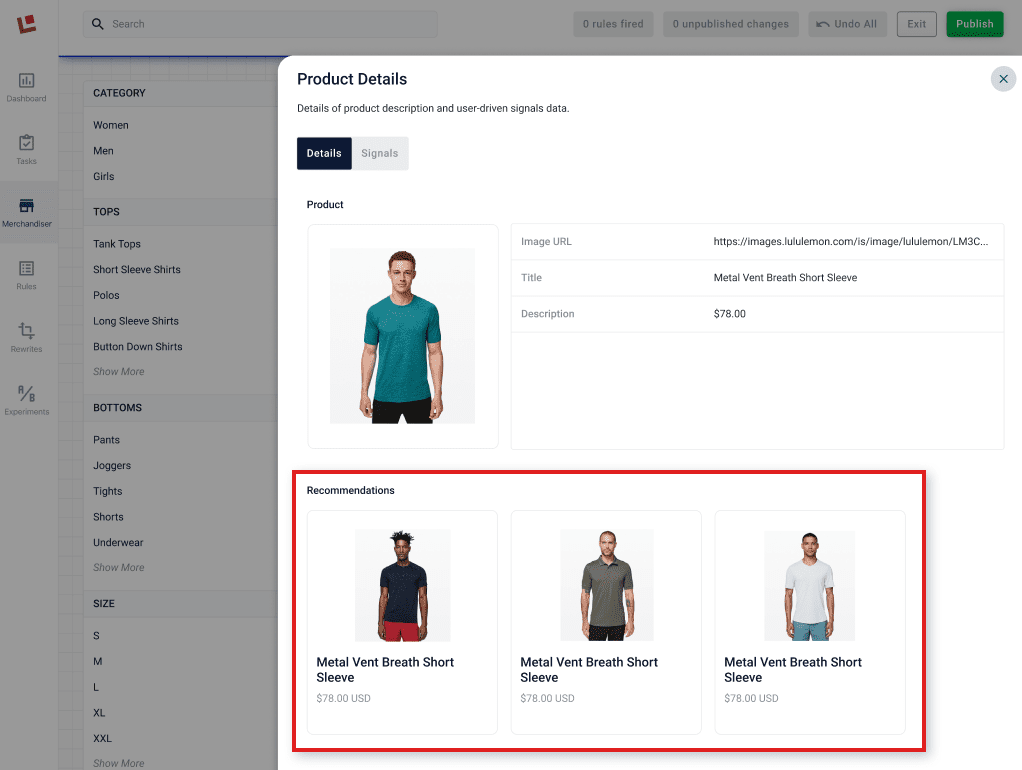Filter by Button Down Shirts
Image resolution: width=1022 pixels, height=770 pixels.
click(138, 347)
